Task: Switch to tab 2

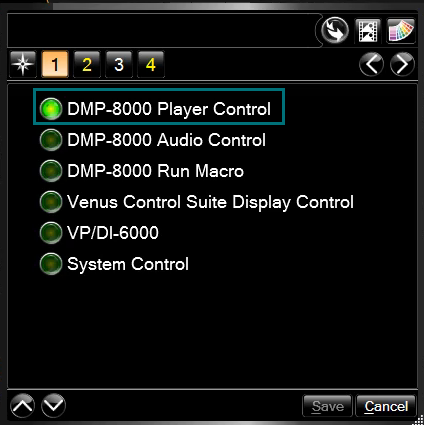Action: click(x=87, y=64)
